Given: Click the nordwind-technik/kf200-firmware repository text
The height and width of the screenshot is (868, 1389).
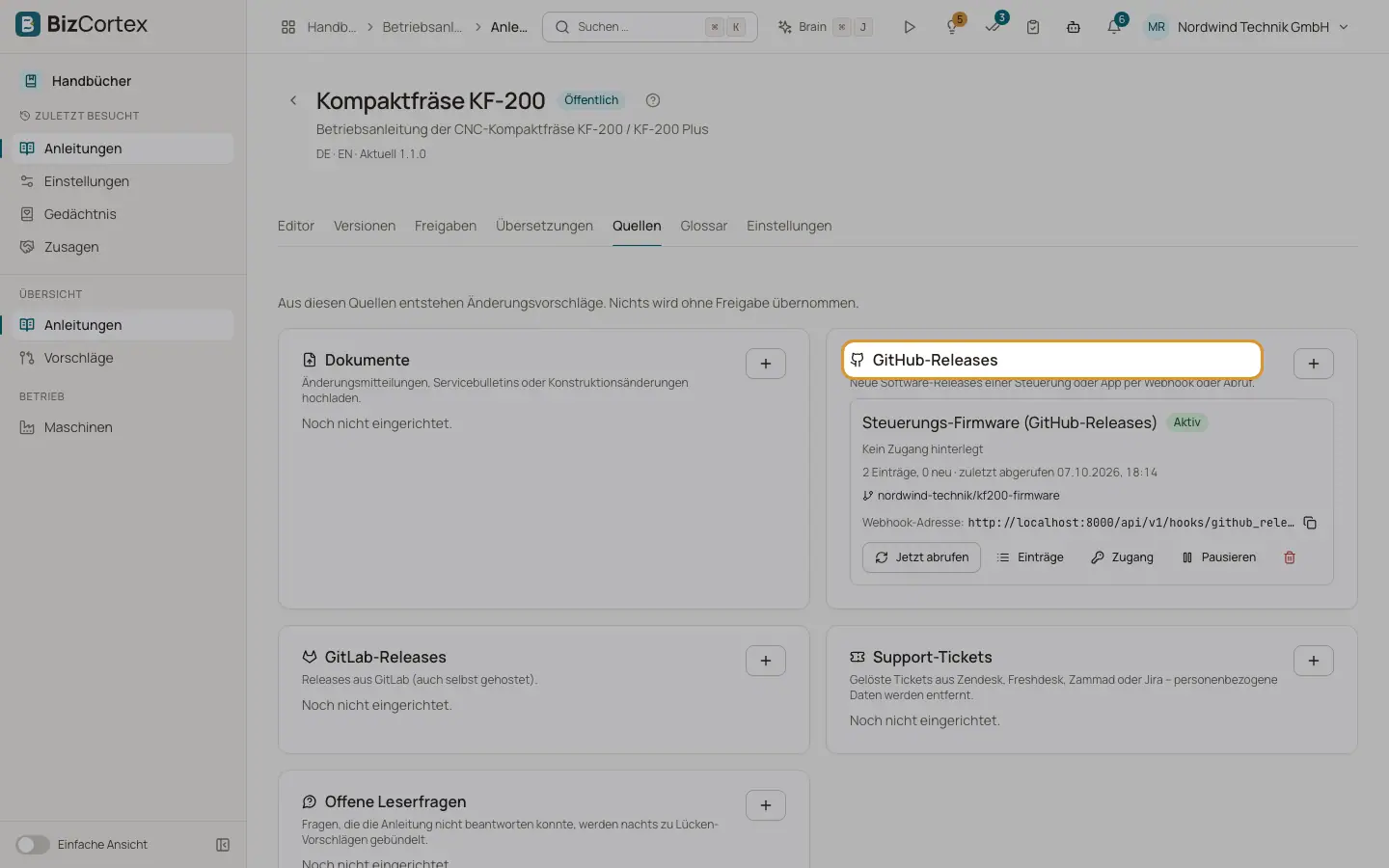Looking at the screenshot, I should click(x=968, y=496).
